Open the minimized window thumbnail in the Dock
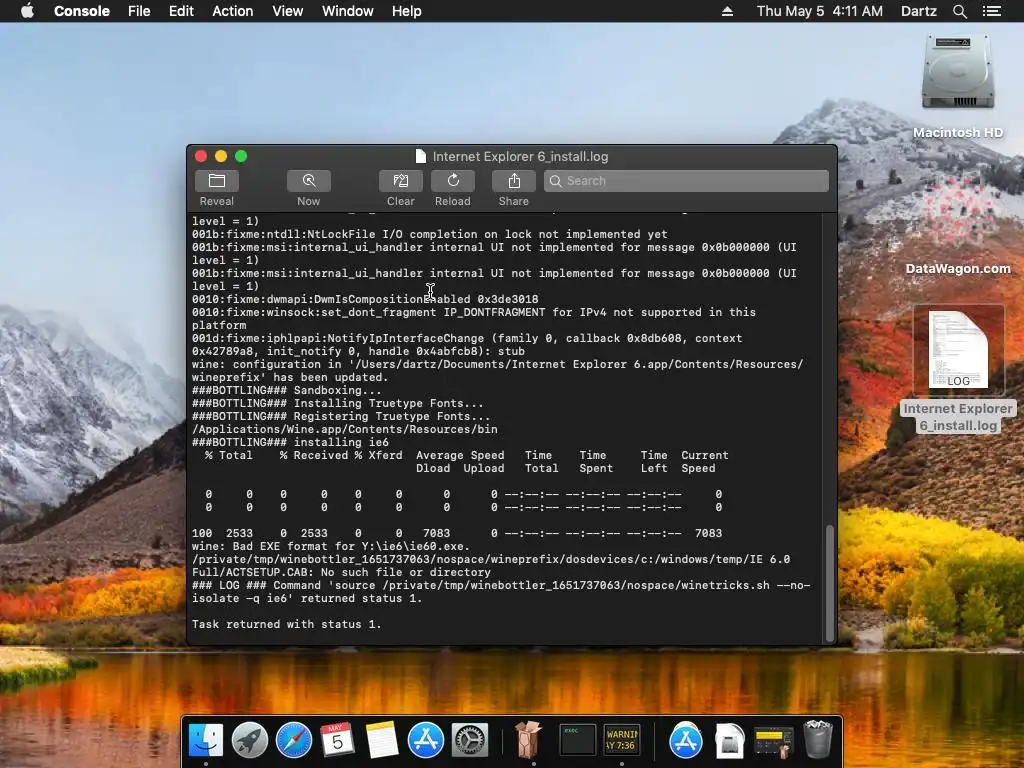This screenshot has width=1024, height=768. (x=773, y=742)
